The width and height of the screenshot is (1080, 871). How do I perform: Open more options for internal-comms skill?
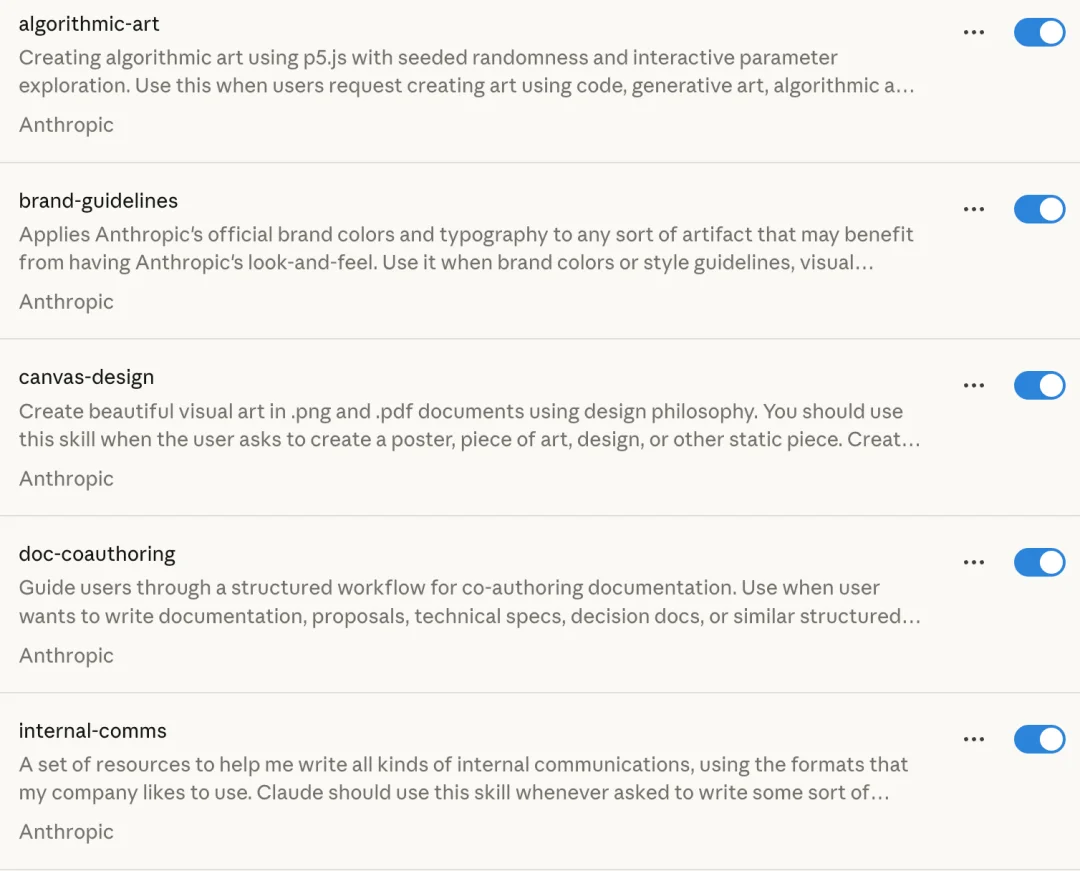tap(973, 739)
